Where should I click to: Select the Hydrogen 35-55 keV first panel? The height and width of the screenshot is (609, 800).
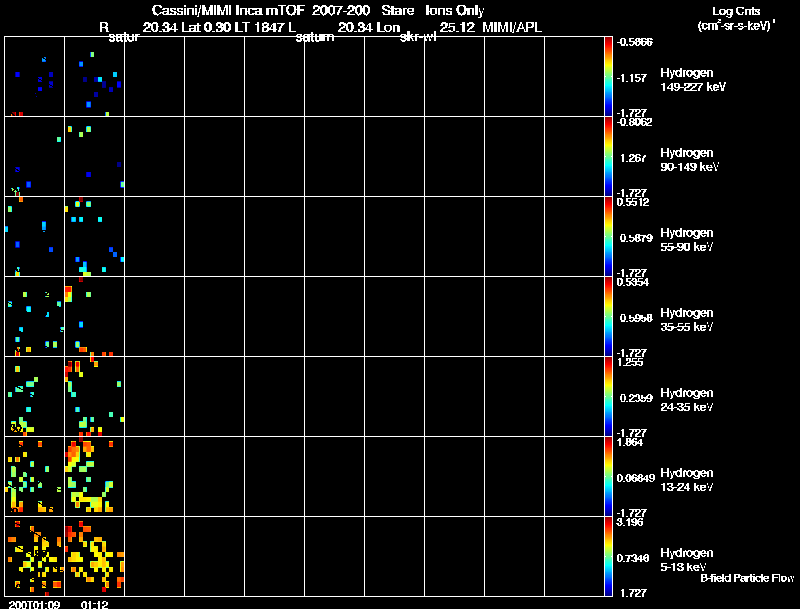[x=35, y=317]
